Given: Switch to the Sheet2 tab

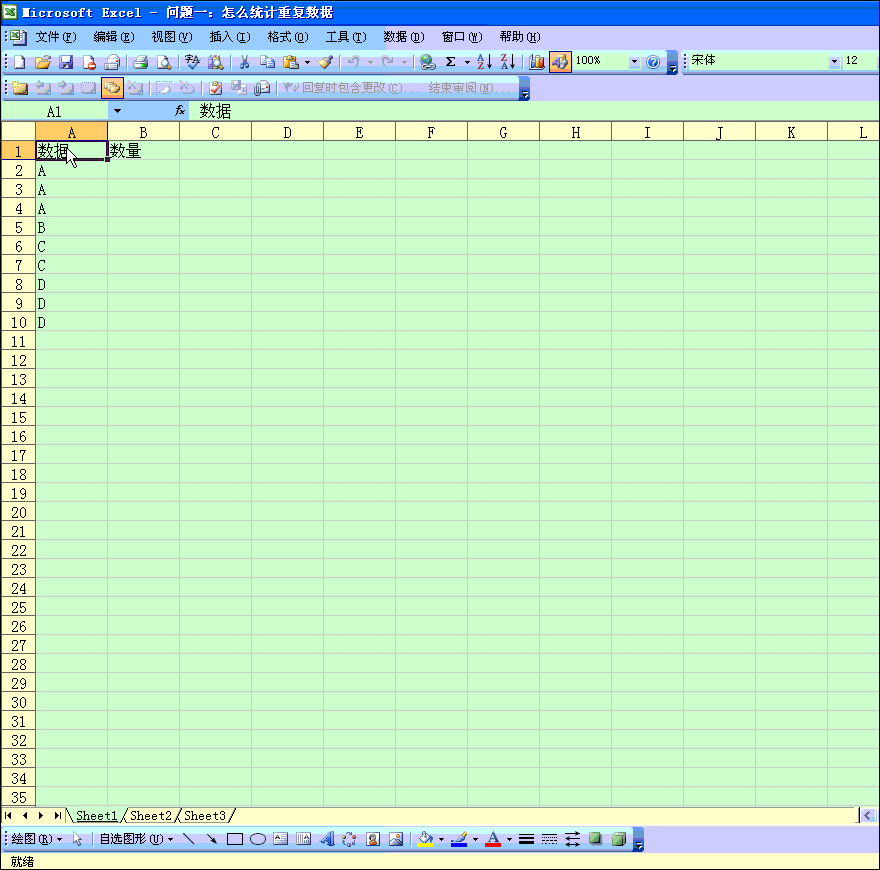Looking at the screenshot, I should [151, 816].
